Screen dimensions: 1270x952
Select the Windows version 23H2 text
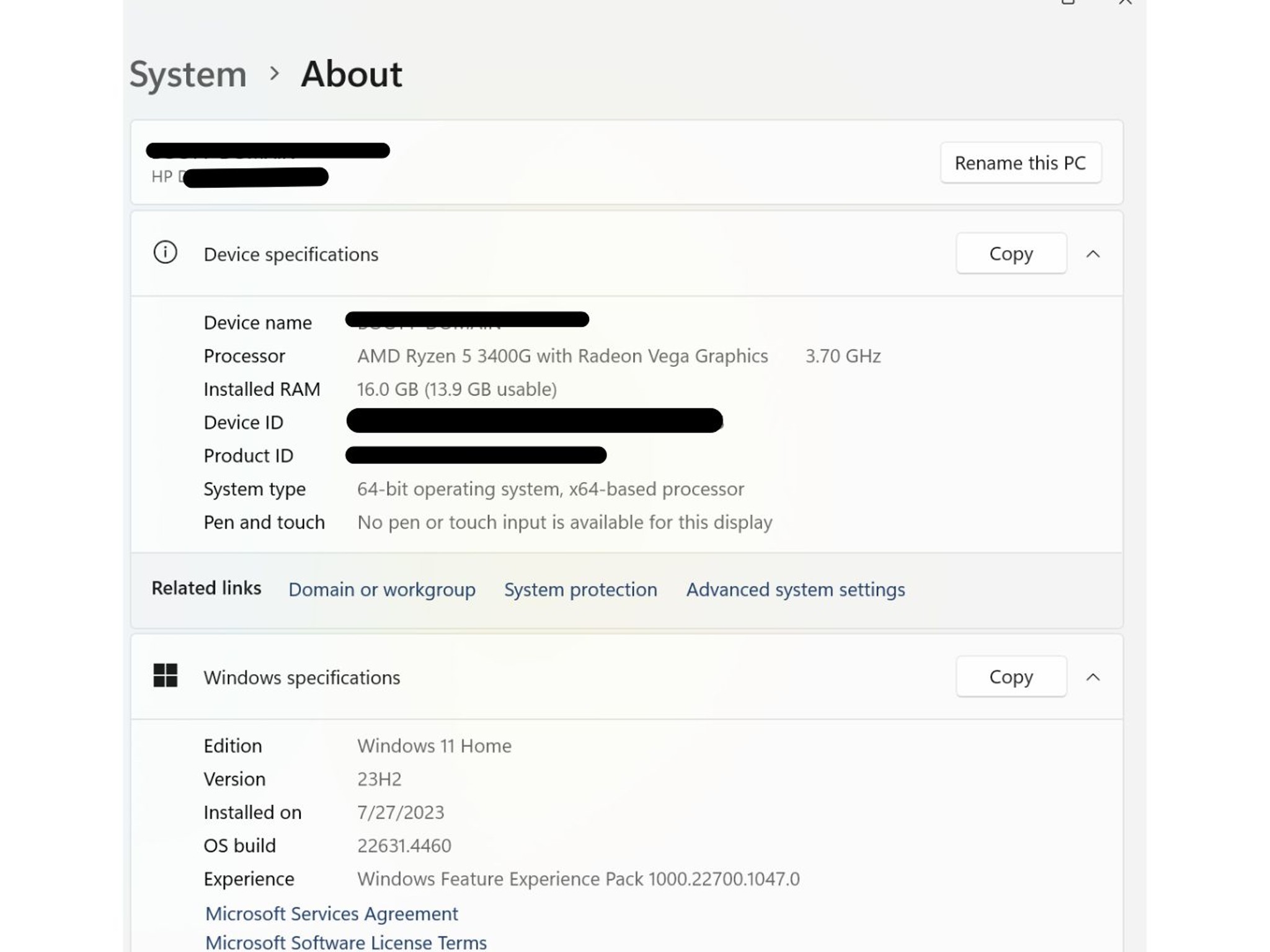(x=380, y=778)
